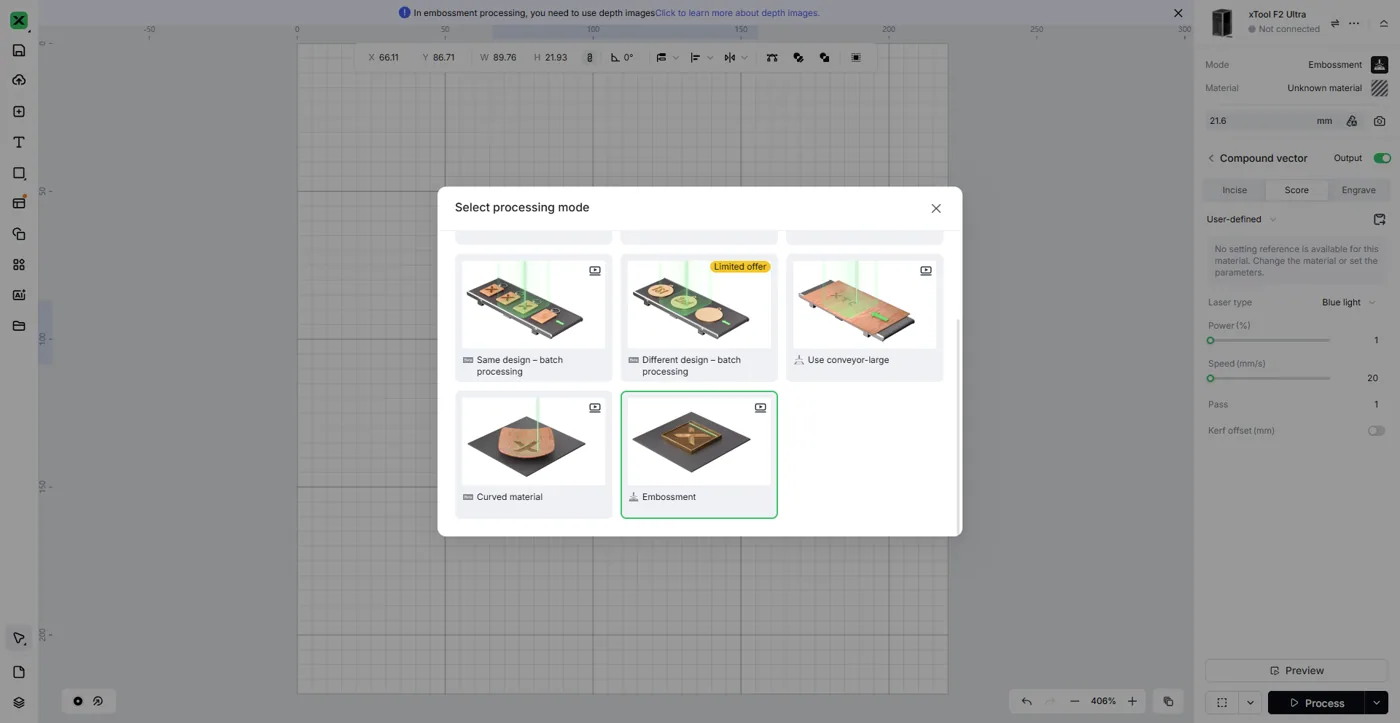This screenshot has height=723, width=1400.
Task: Open the arrange order dropdown in toolbar
Action: click(x=667, y=58)
